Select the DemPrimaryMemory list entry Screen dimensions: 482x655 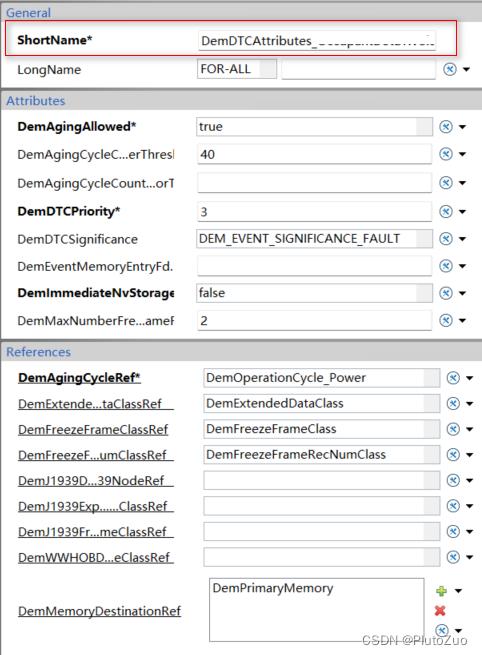point(273,588)
